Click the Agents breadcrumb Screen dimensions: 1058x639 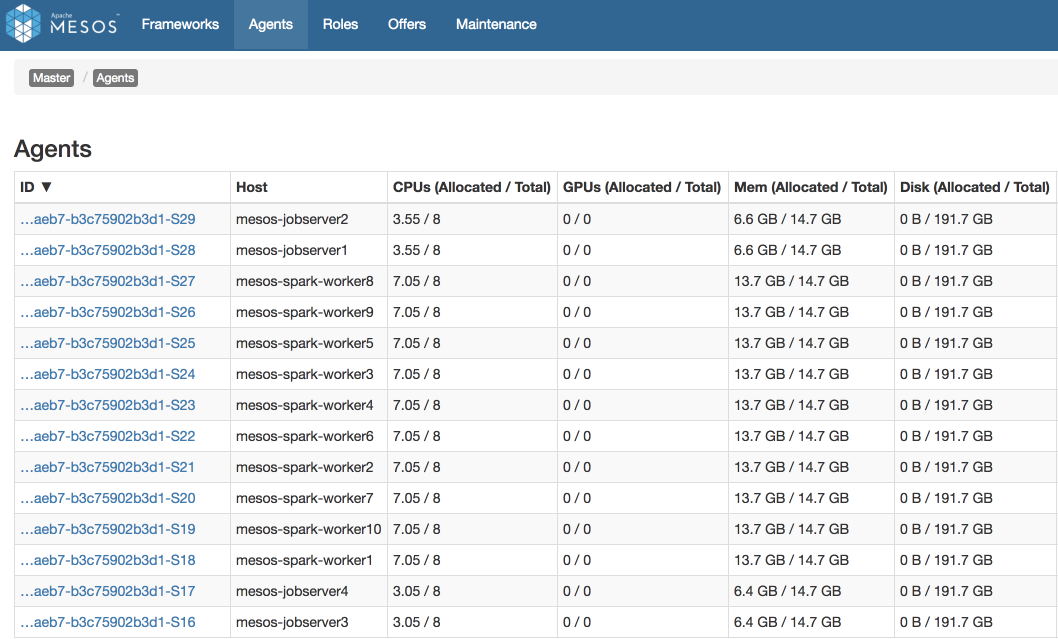115,78
